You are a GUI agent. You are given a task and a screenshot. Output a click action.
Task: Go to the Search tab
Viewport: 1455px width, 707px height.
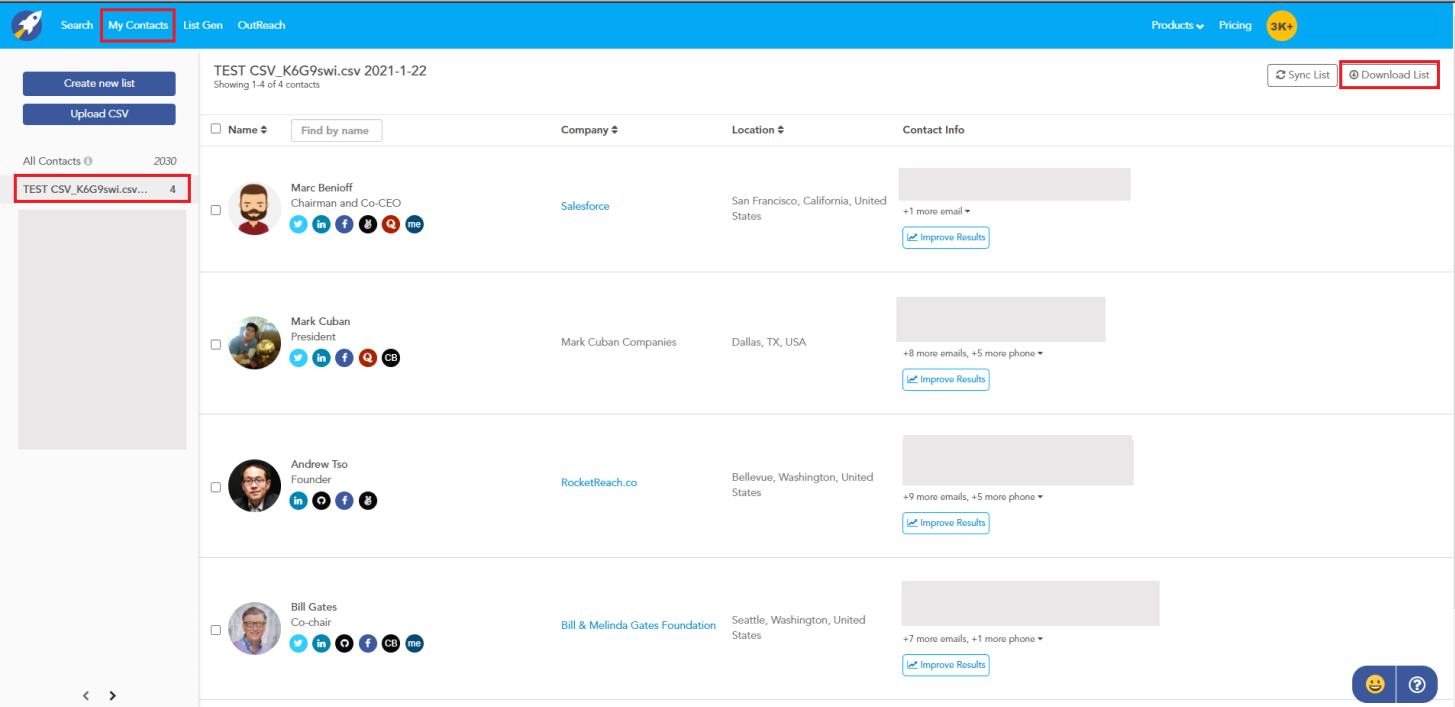[x=77, y=25]
